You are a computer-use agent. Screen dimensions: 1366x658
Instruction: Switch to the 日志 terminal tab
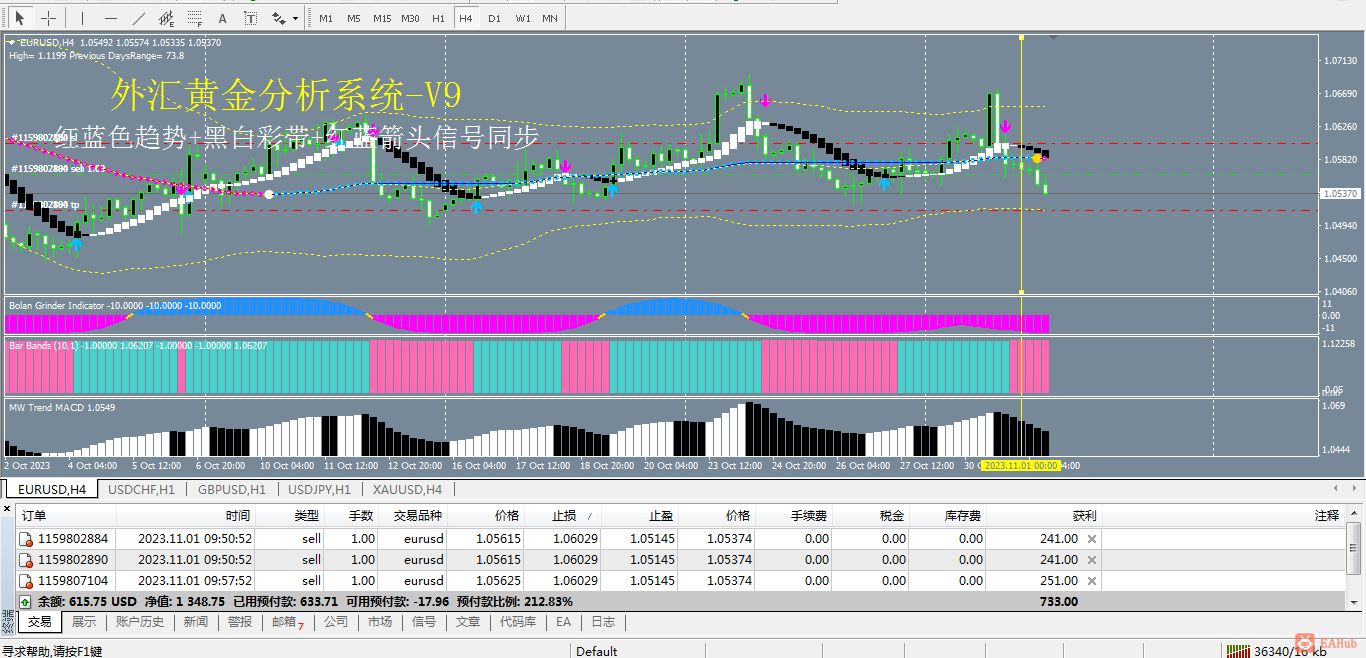[x=603, y=622]
